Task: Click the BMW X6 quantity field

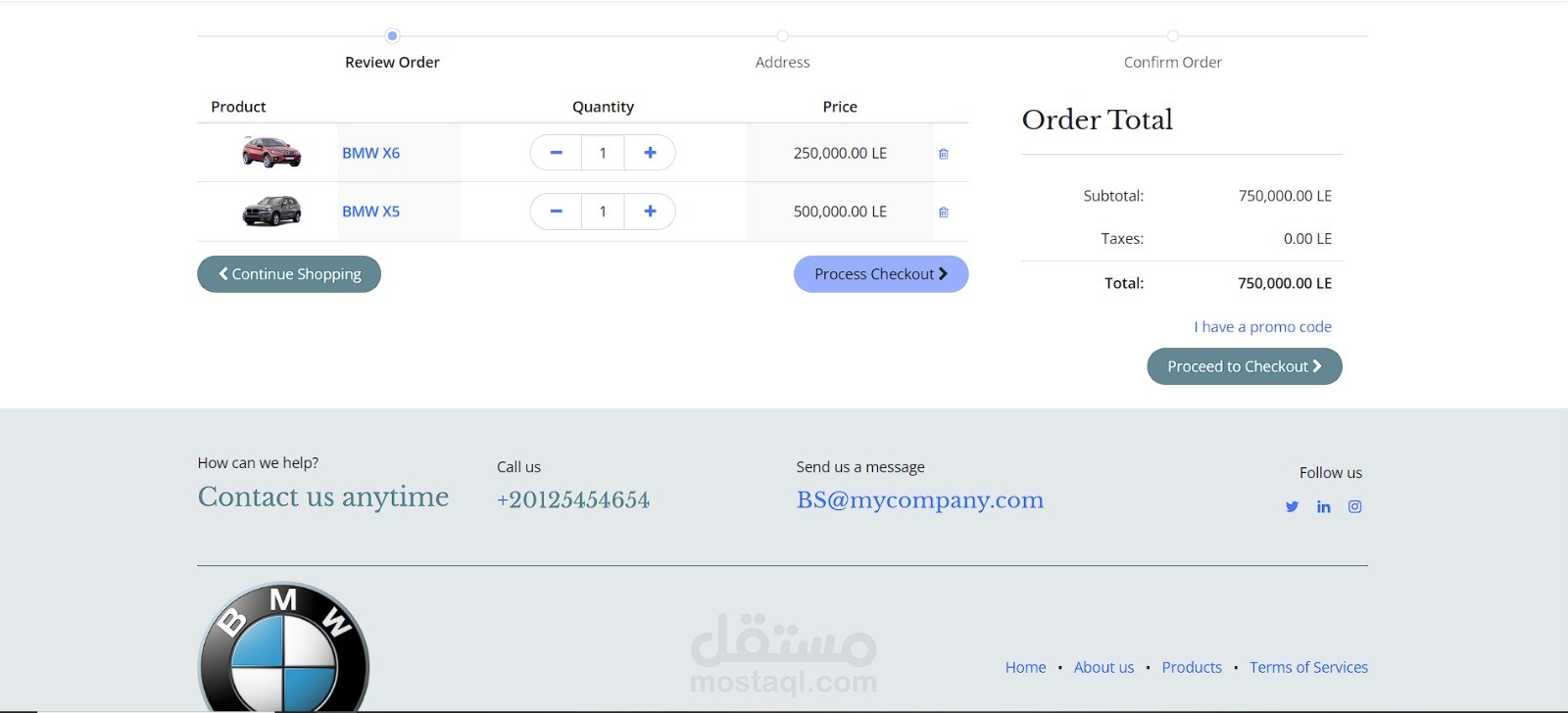Action: pos(603,153)
